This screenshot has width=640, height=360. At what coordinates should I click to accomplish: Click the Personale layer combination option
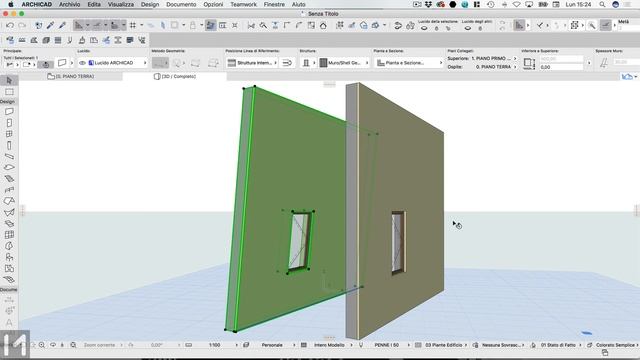pyautogui.click(x=272, y=345)
